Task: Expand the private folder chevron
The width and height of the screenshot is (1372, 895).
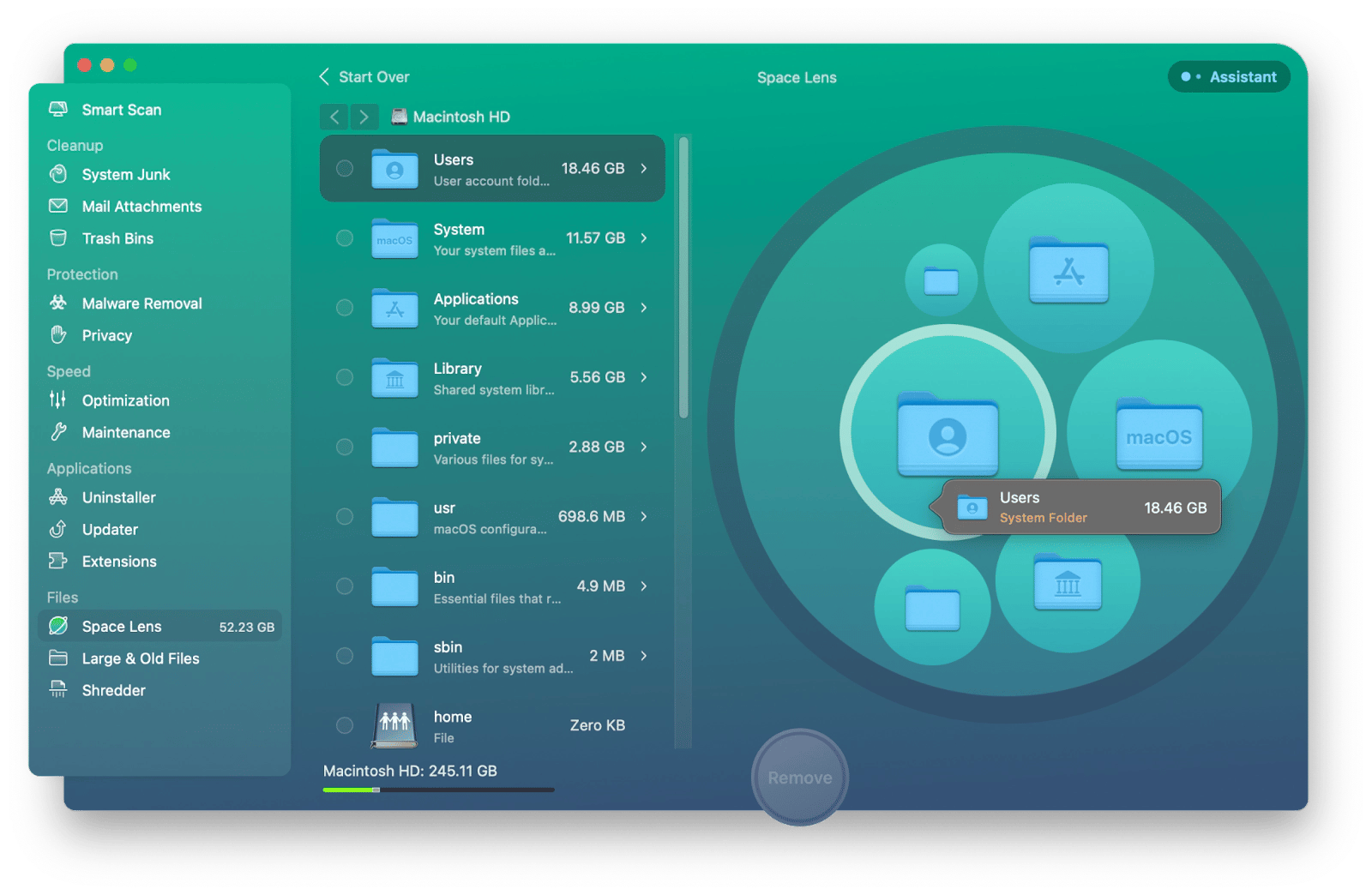Action: coord(644,447)
